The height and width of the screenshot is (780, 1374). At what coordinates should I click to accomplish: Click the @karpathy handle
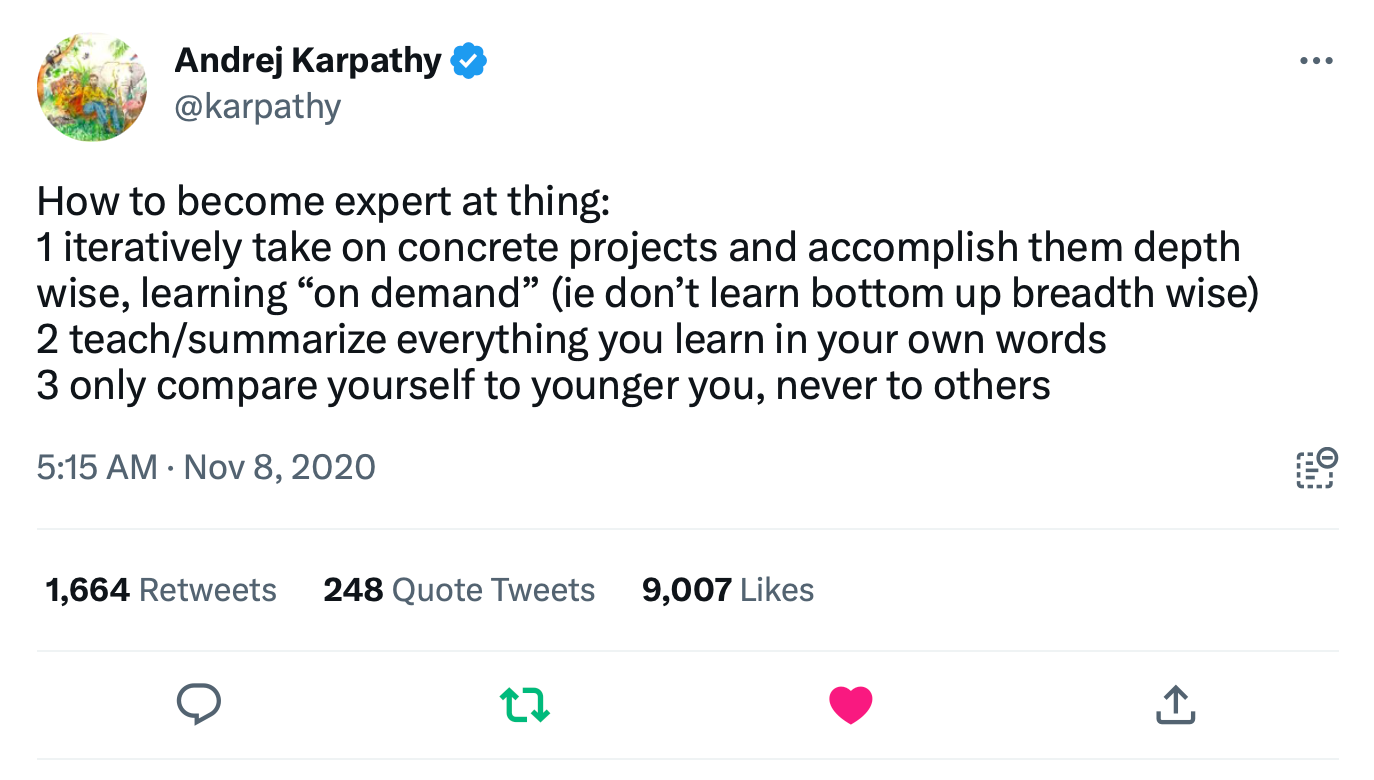tap(258, 105)
